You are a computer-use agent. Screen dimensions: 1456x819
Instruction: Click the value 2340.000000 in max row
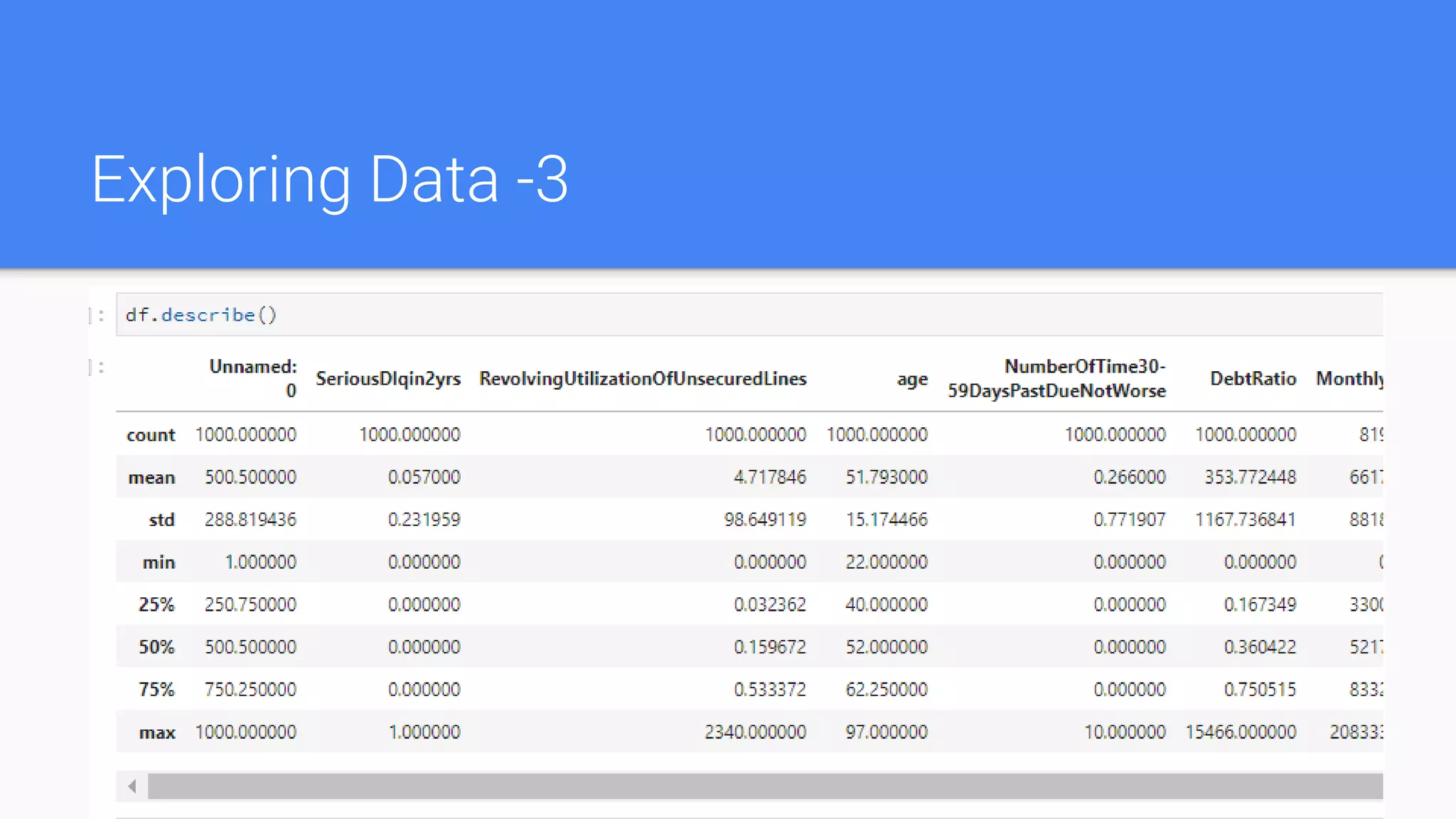[x=756, y=732]
